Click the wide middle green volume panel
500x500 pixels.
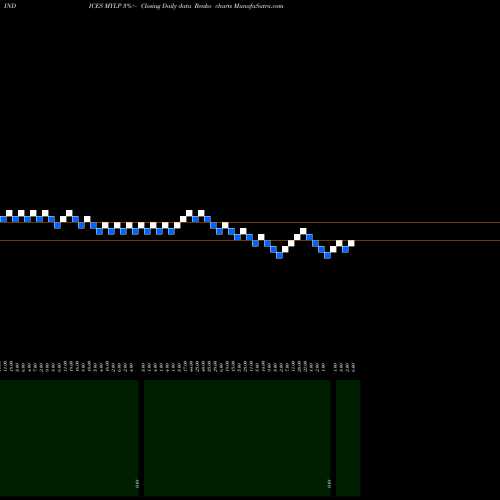pyautogui.click(x=237, y=438)
